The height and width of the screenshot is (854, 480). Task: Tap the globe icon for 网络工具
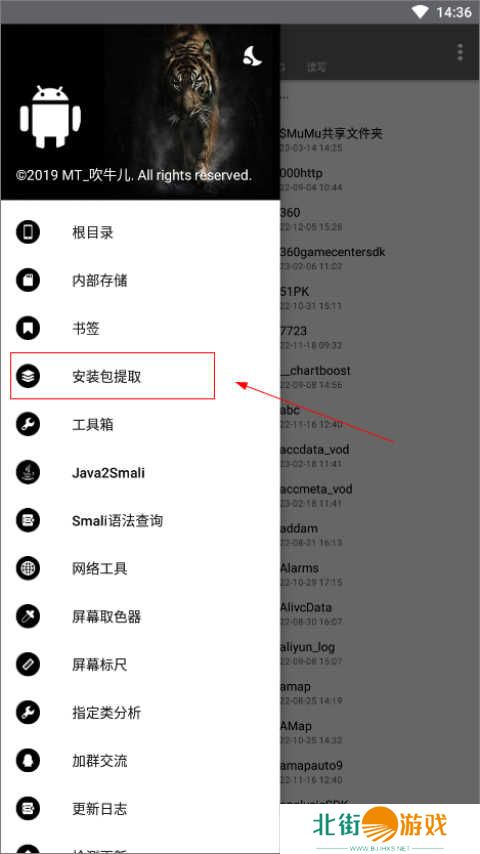(x=28, y=568)
